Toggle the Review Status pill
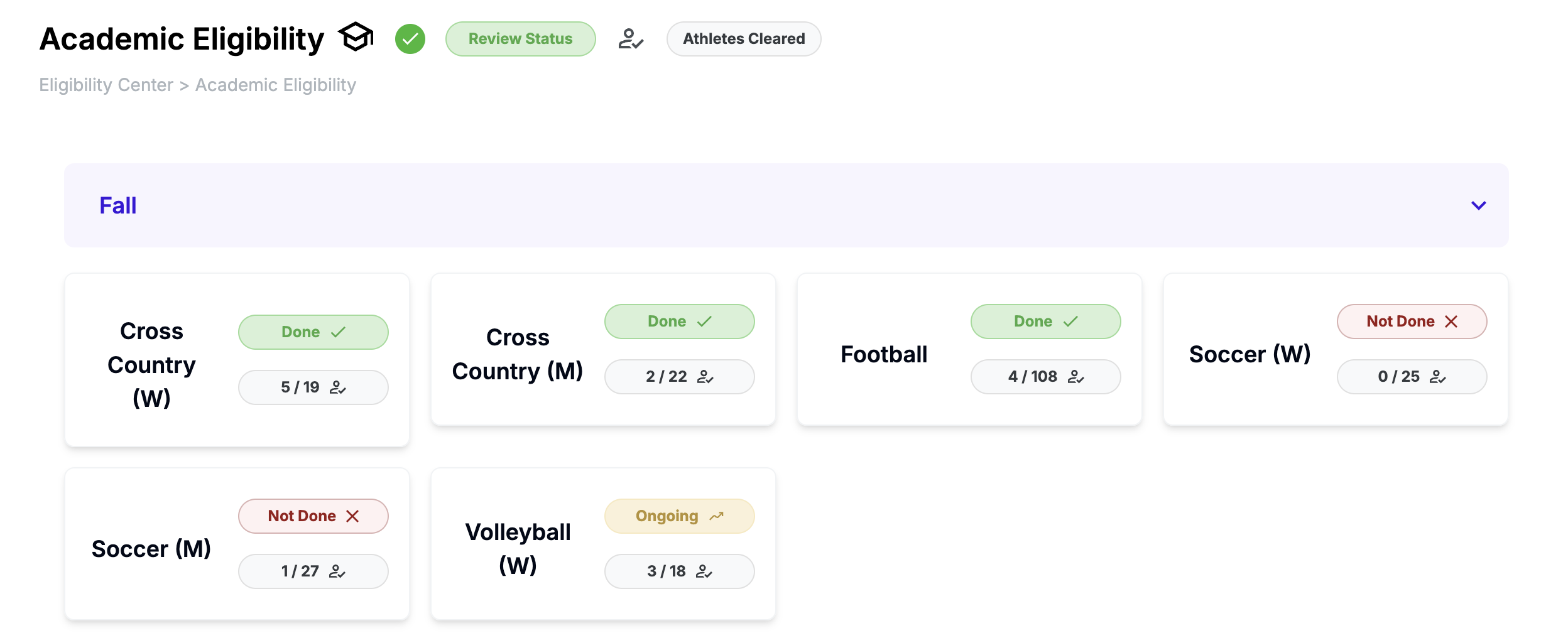 (x=520, y=39)
